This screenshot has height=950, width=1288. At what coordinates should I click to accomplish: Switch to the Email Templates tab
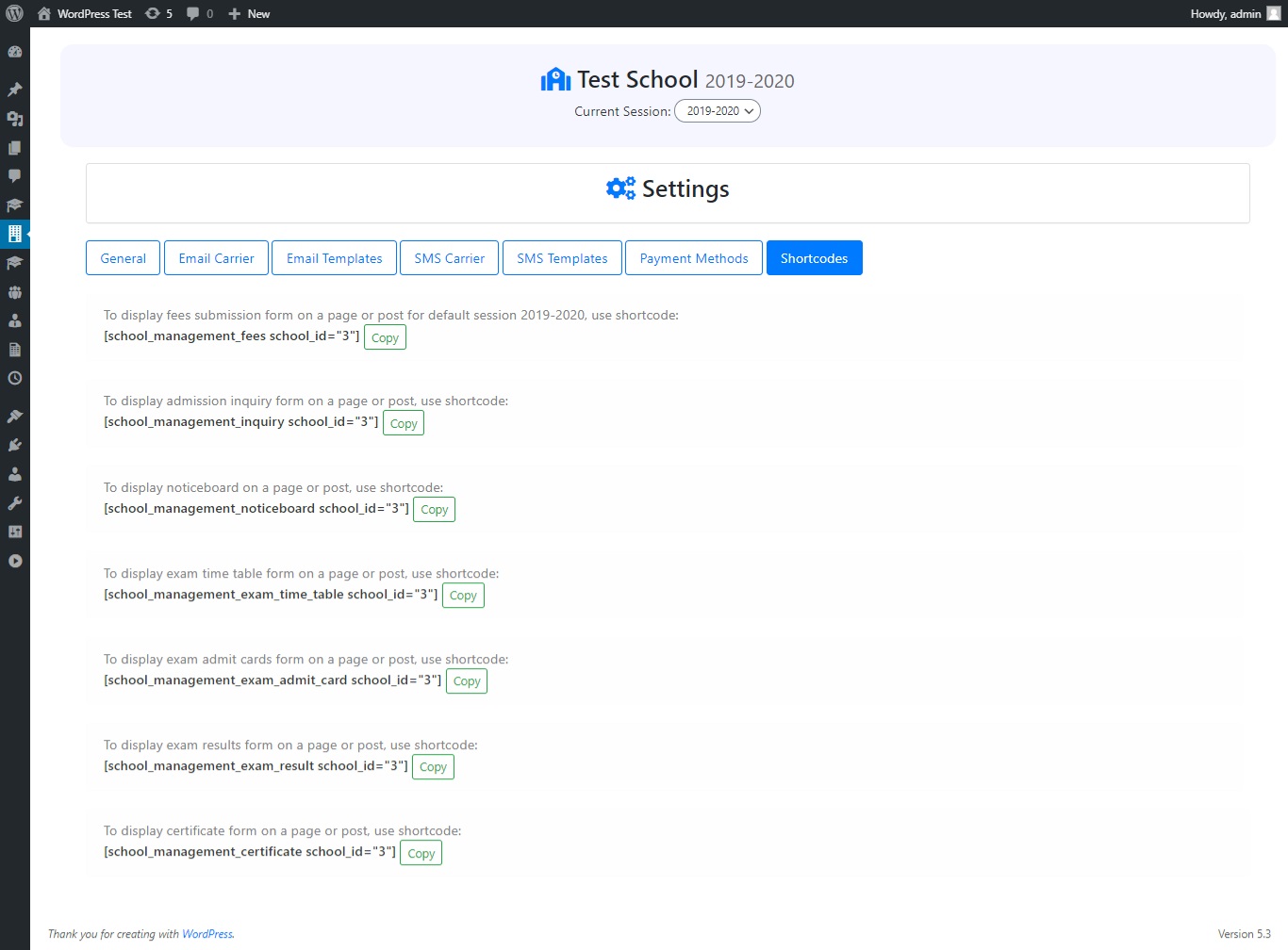click(334, 257)
